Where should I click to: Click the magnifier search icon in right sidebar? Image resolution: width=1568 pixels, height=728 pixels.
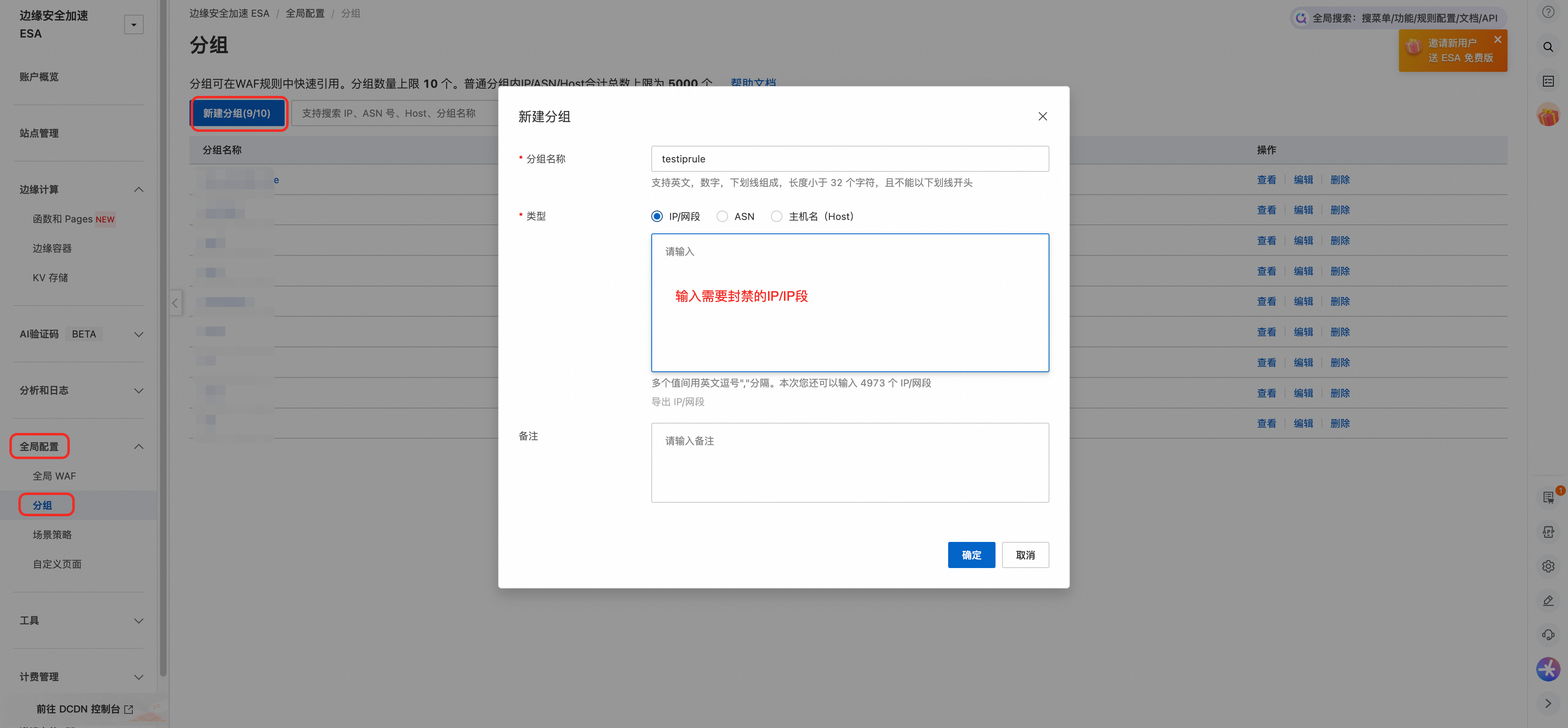[1548, 47]
